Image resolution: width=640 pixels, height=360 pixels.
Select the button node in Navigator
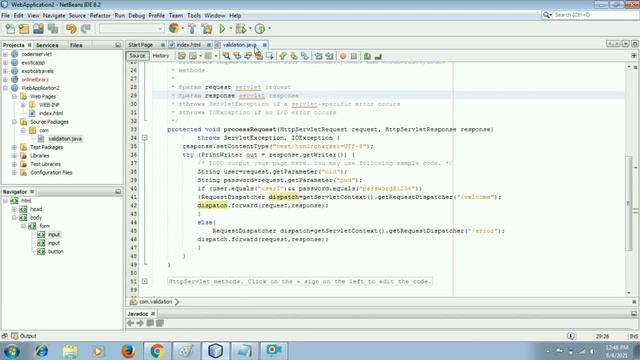(x=56, y=251)
